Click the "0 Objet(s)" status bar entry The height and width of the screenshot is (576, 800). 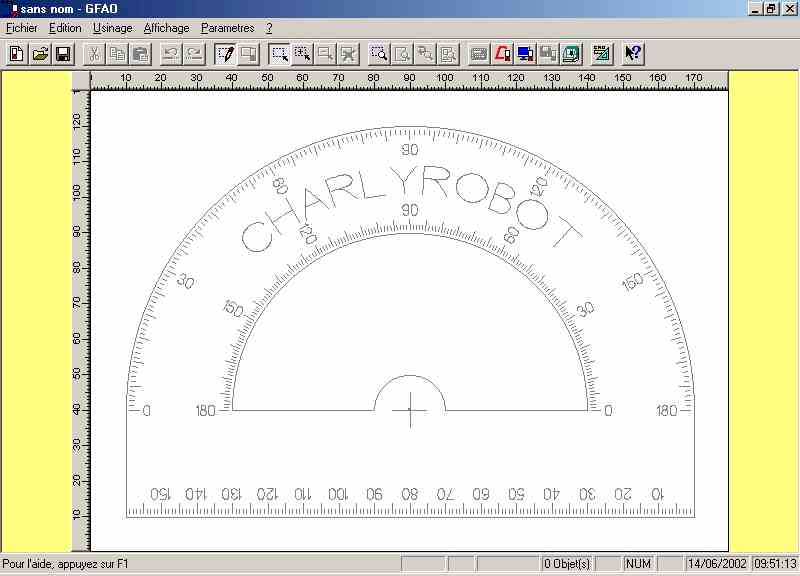[x=566, y=564]
